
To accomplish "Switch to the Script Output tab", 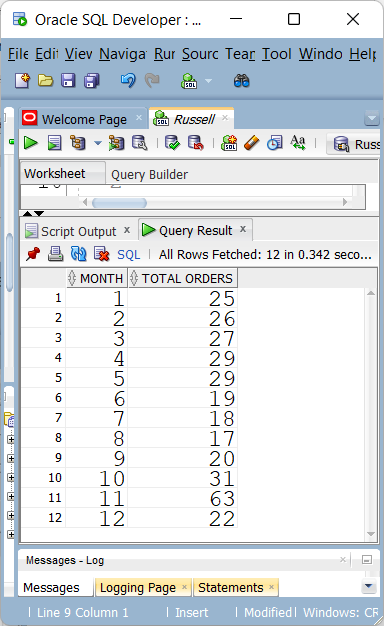I will [x=78, y=231].
